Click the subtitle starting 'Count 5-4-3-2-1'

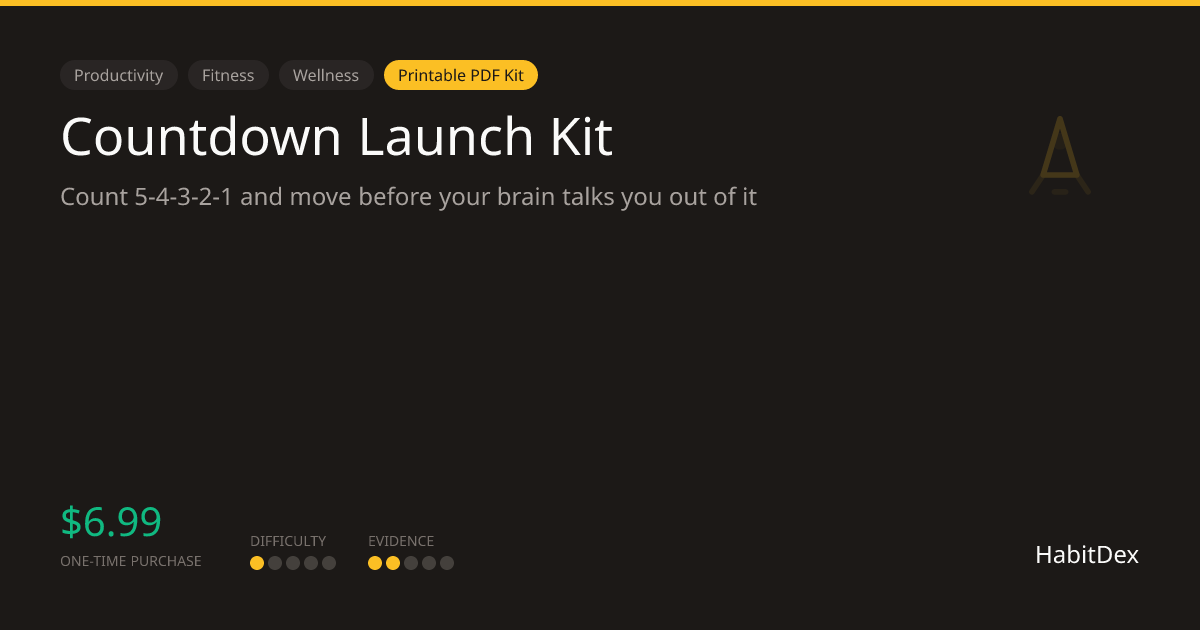408,197
